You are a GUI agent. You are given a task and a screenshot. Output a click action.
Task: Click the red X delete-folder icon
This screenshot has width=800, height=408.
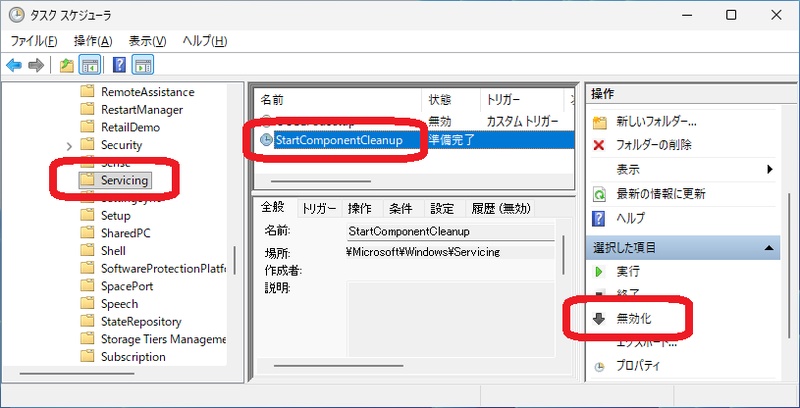599,145
